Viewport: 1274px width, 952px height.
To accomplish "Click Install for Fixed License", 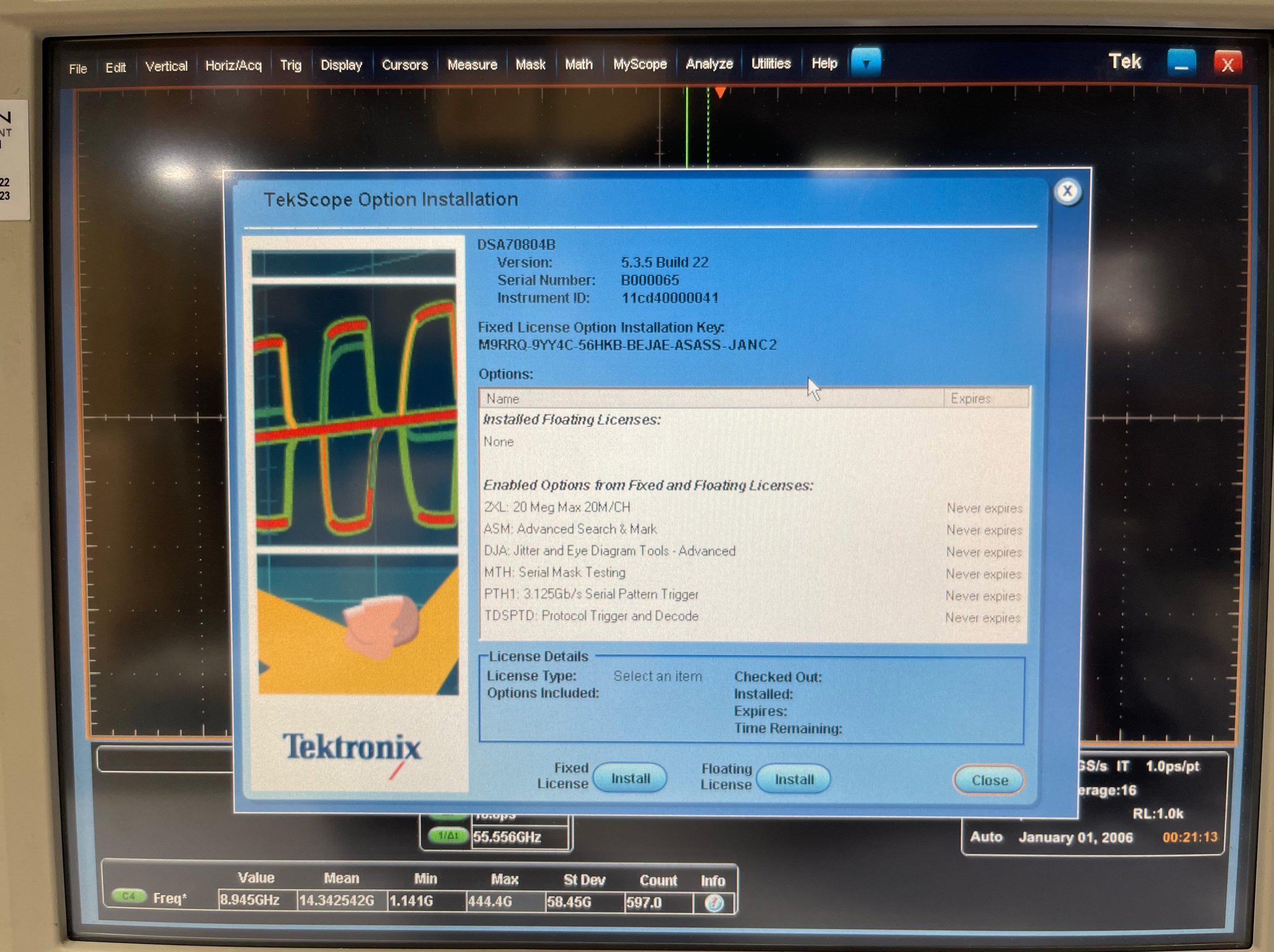I will click(x=630, y=778).
